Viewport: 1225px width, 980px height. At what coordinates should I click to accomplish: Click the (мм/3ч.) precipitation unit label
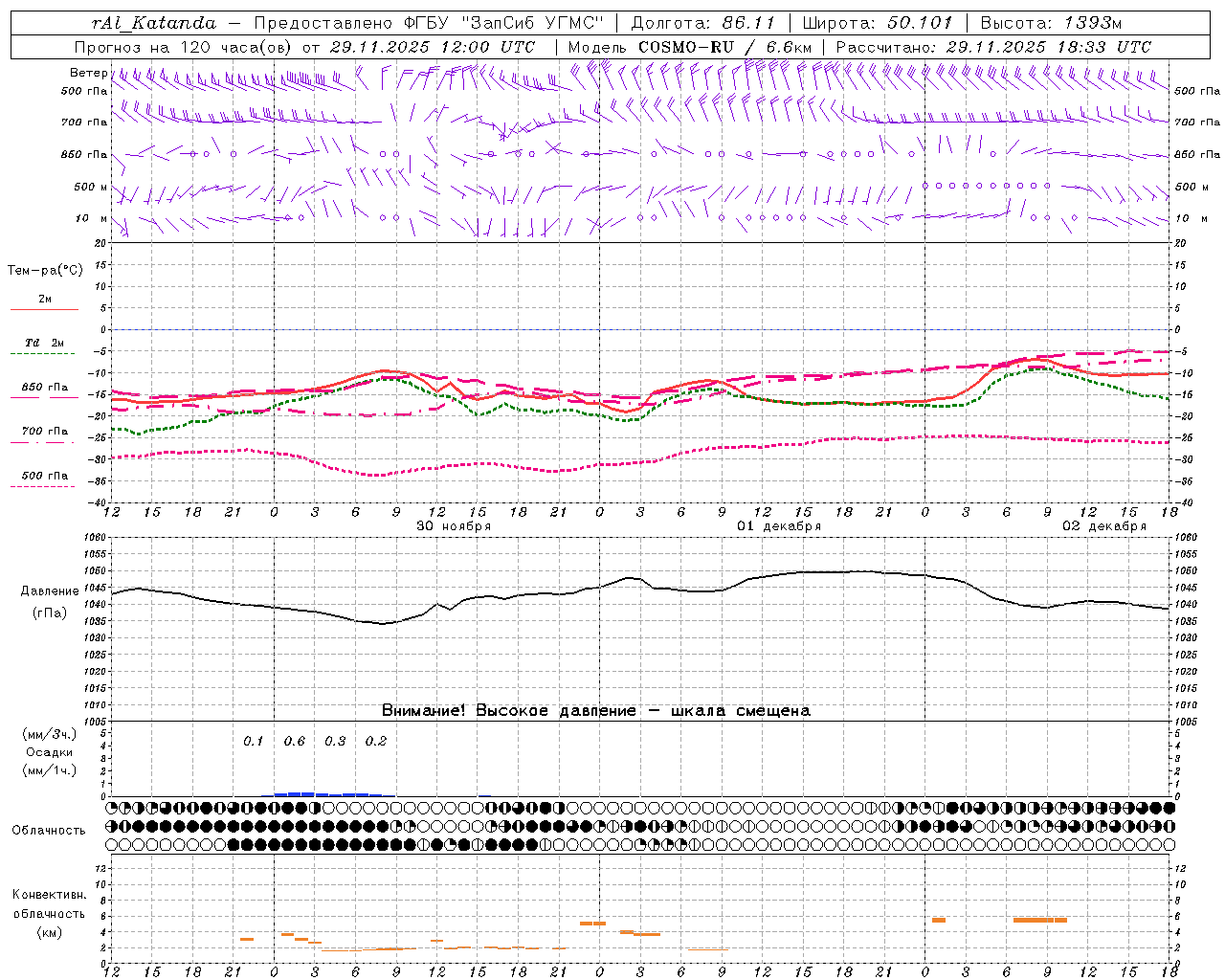(50, 734)
